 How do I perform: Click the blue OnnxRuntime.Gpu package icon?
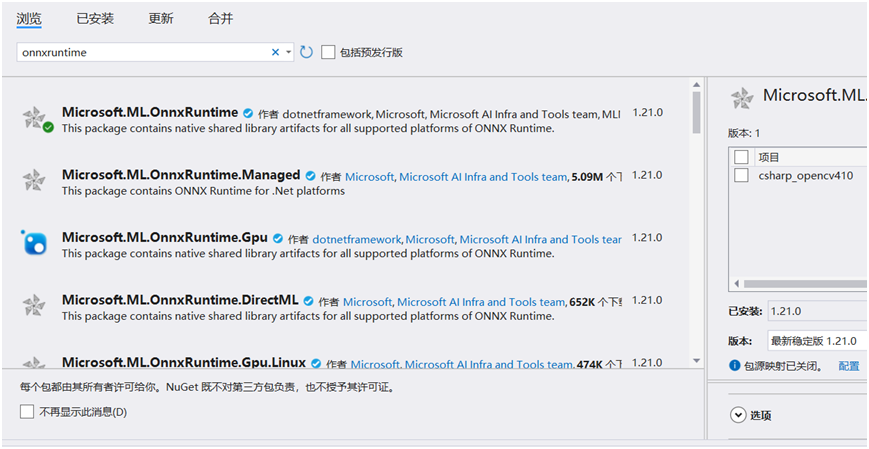[34, 243]
